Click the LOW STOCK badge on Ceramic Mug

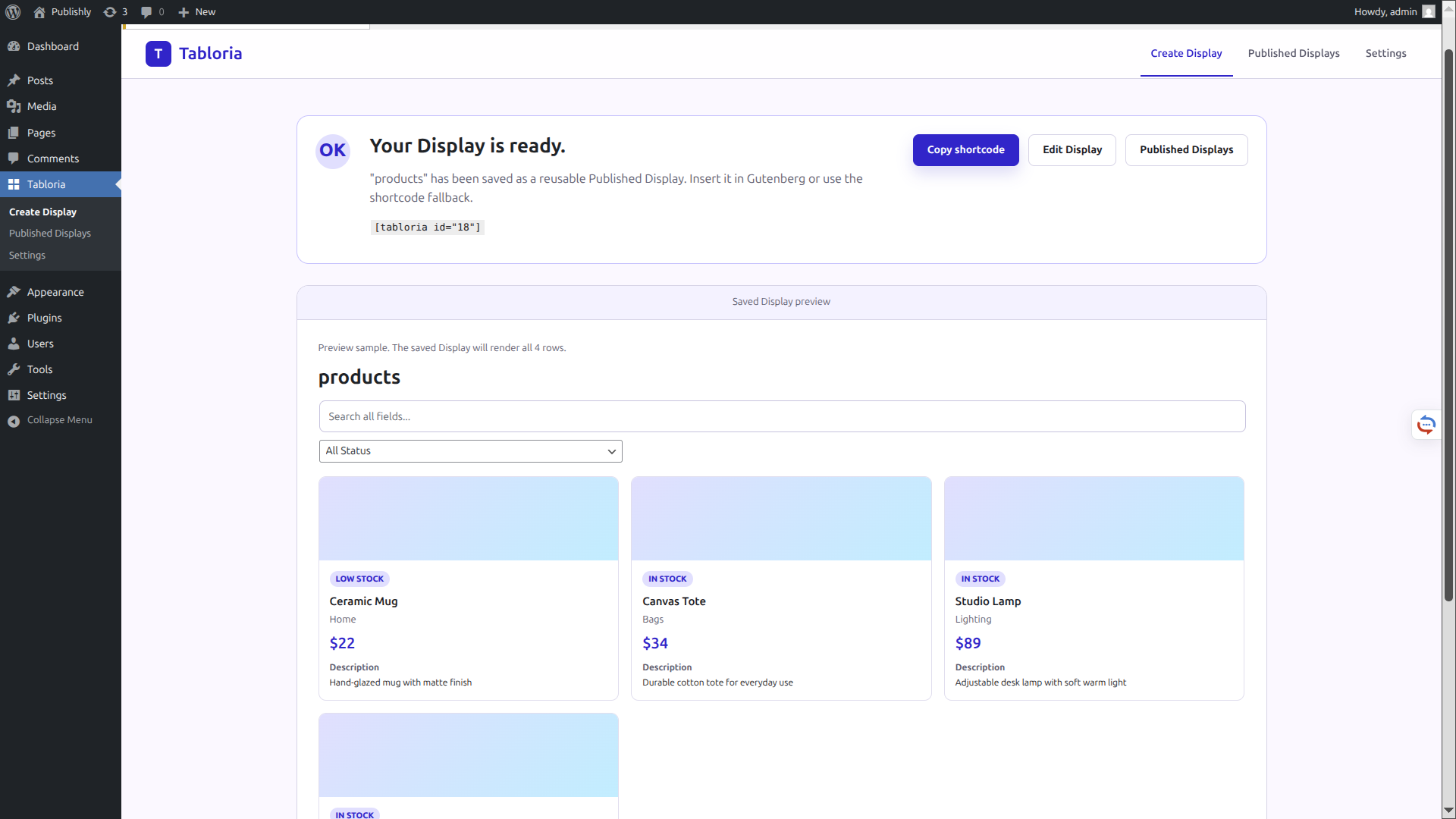tap(359, 579)
